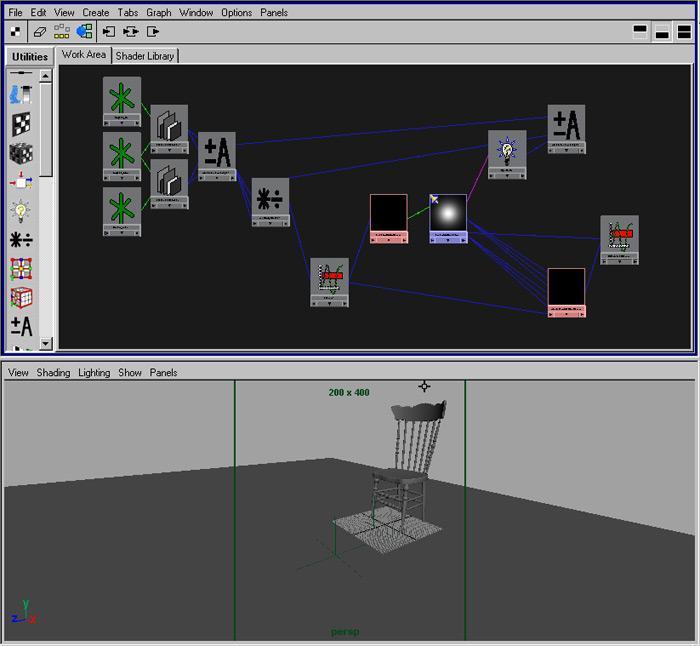Click the checkered cube utility icon in sidebar
Image resolution: width=700 pixels, height=646 pixels.
[21, 153]
